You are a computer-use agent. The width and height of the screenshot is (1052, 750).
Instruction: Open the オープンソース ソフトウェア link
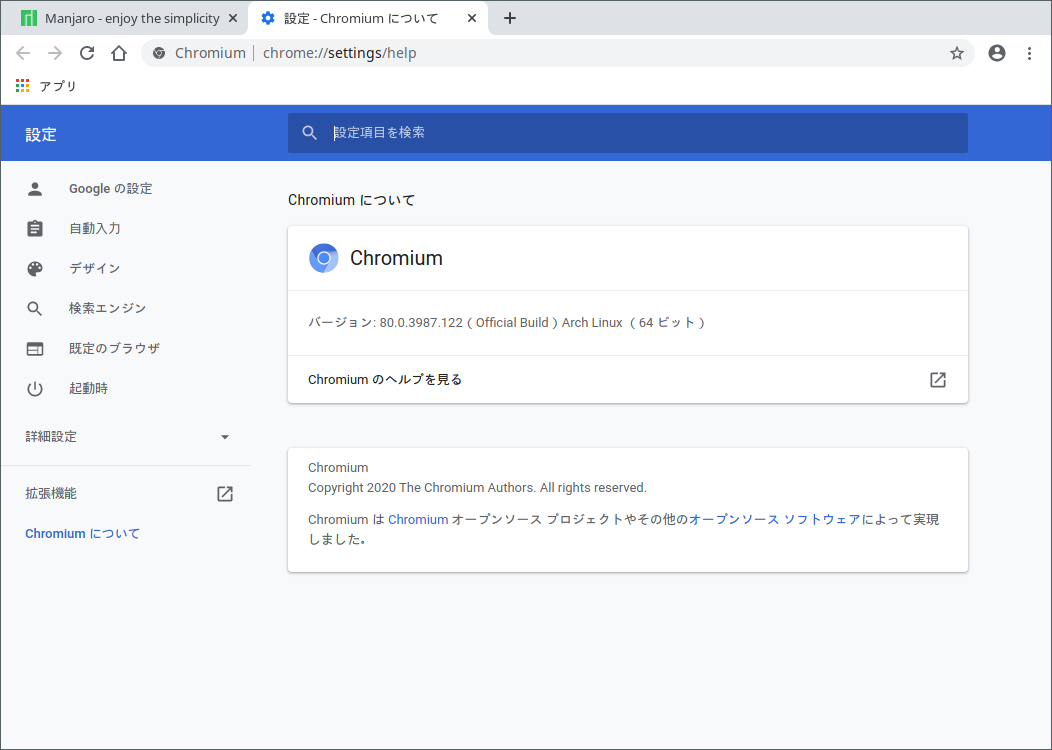(774, 519)
